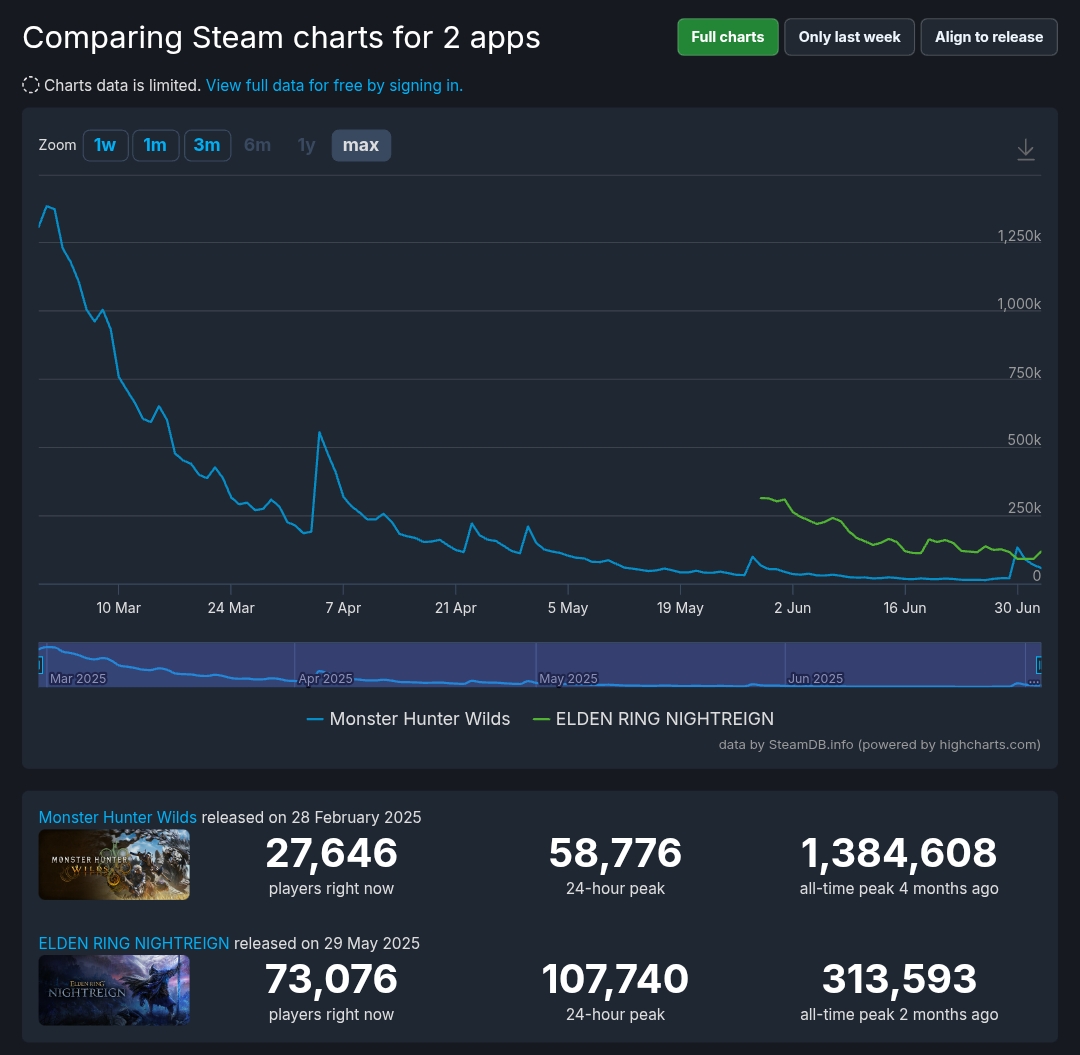Screen dimensions: 1080x1055
Task: Click the 58,776 24-hour peak value
Action: [615, 853]
